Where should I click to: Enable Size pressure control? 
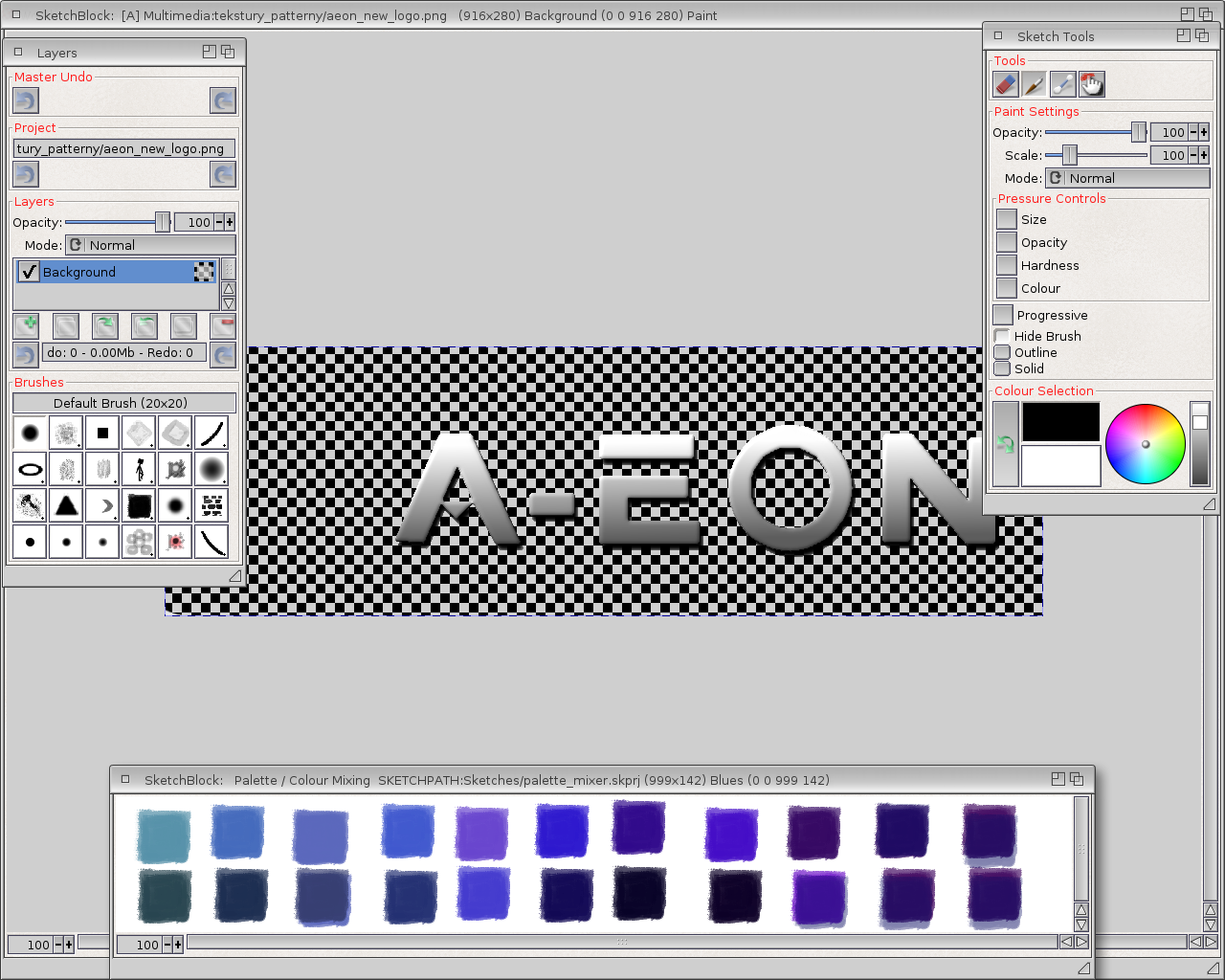(x=1006, y=219)
